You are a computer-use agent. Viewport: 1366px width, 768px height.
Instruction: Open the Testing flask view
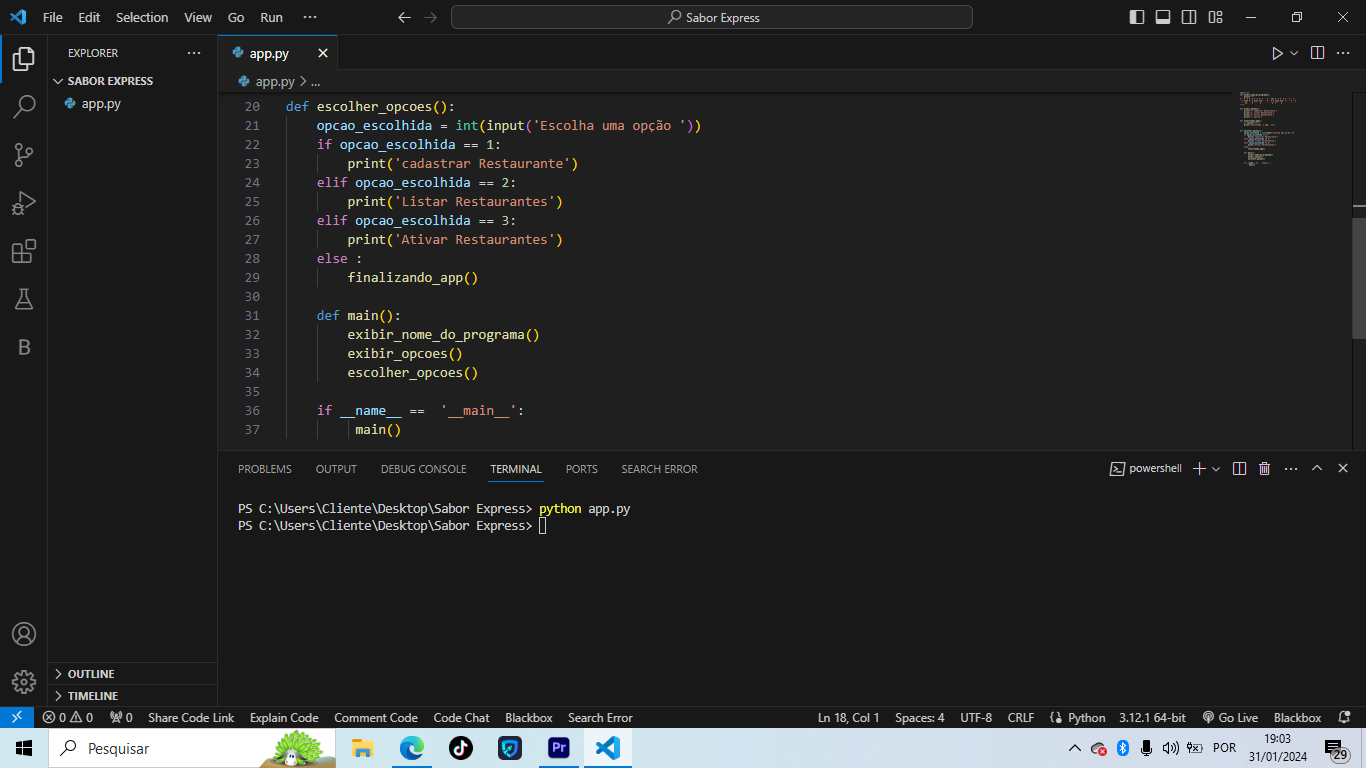(24, 299)
